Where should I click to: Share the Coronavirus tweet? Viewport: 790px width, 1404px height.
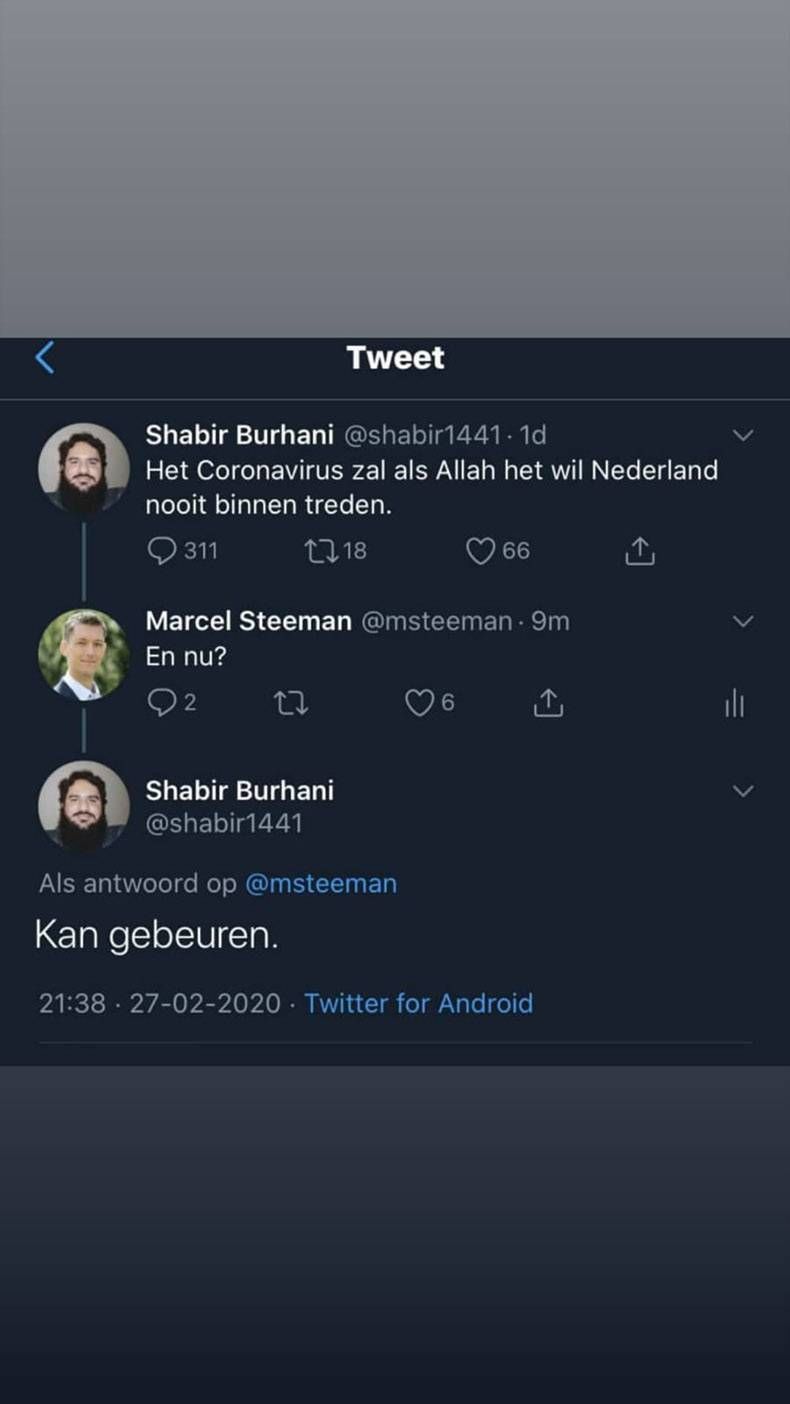click(639, 550)
